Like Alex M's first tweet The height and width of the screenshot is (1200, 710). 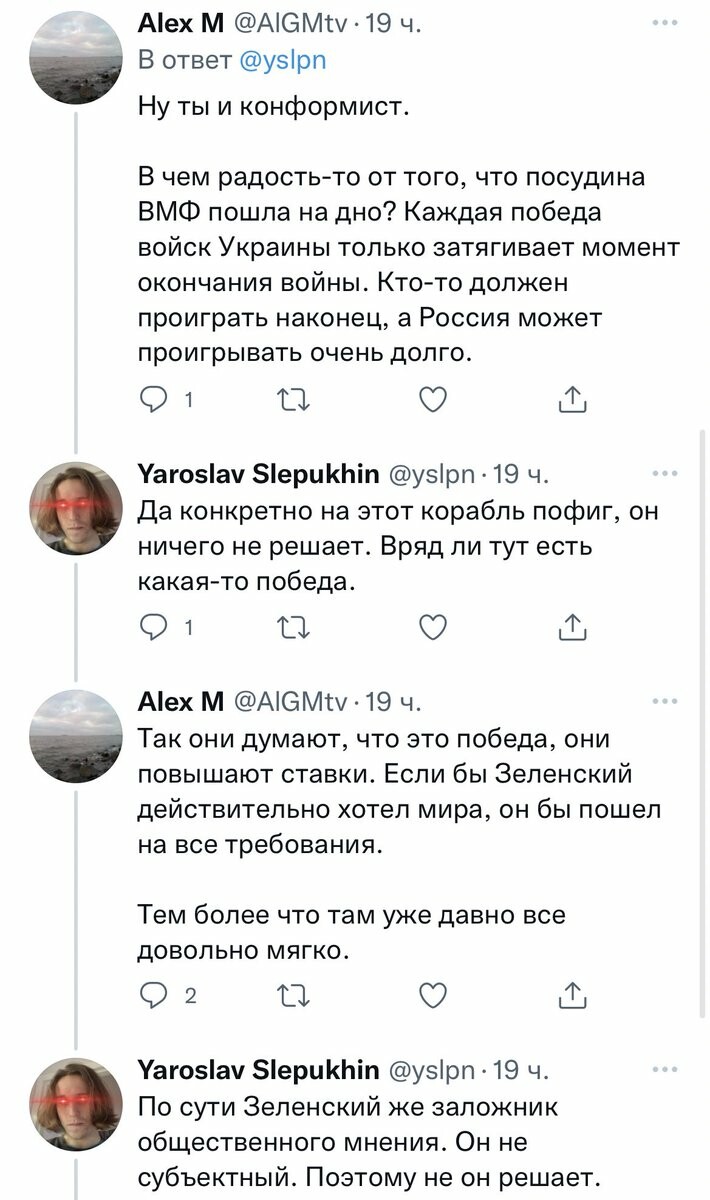coord(430,401)
